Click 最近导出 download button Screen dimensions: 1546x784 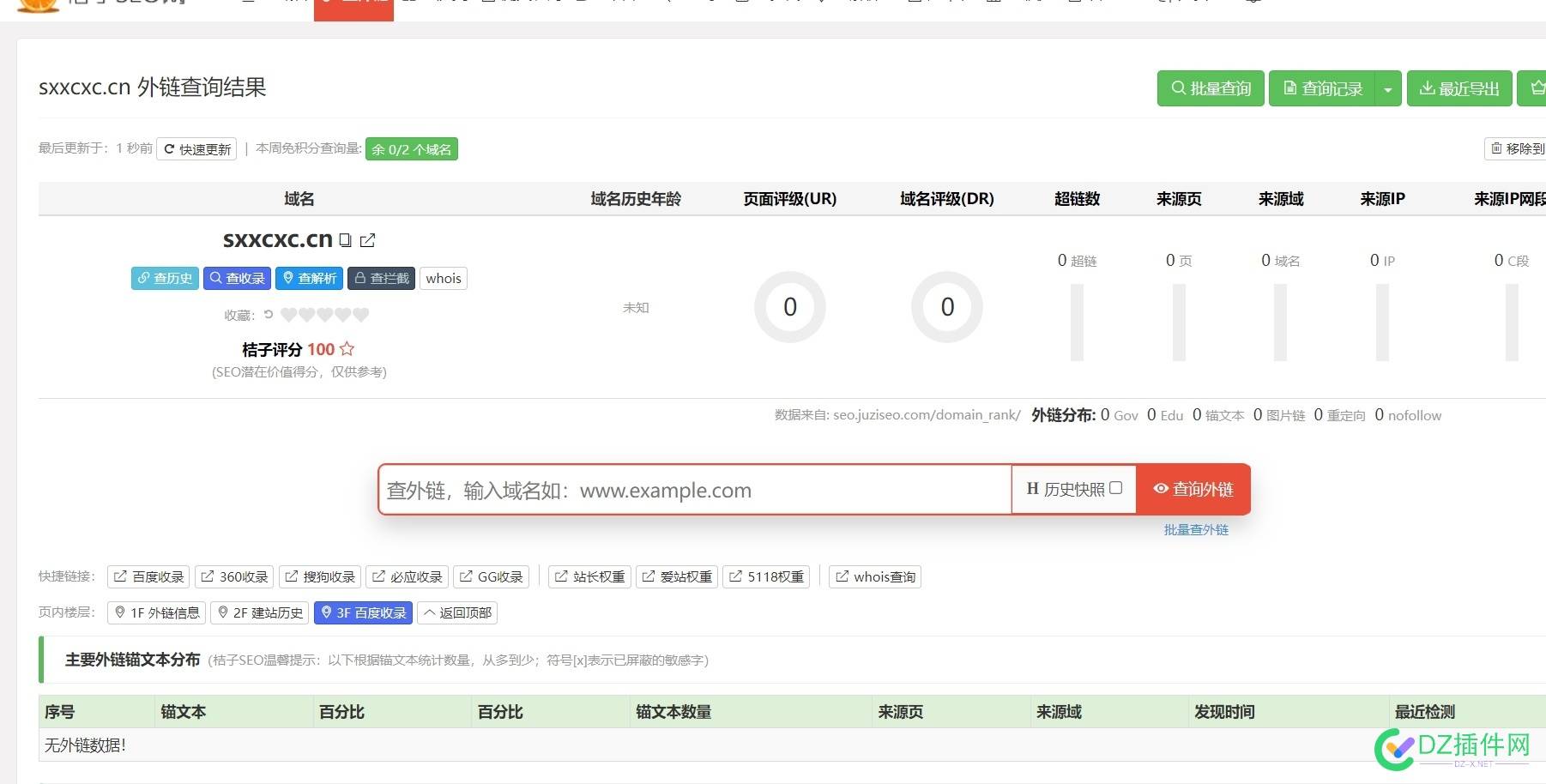1459,88
